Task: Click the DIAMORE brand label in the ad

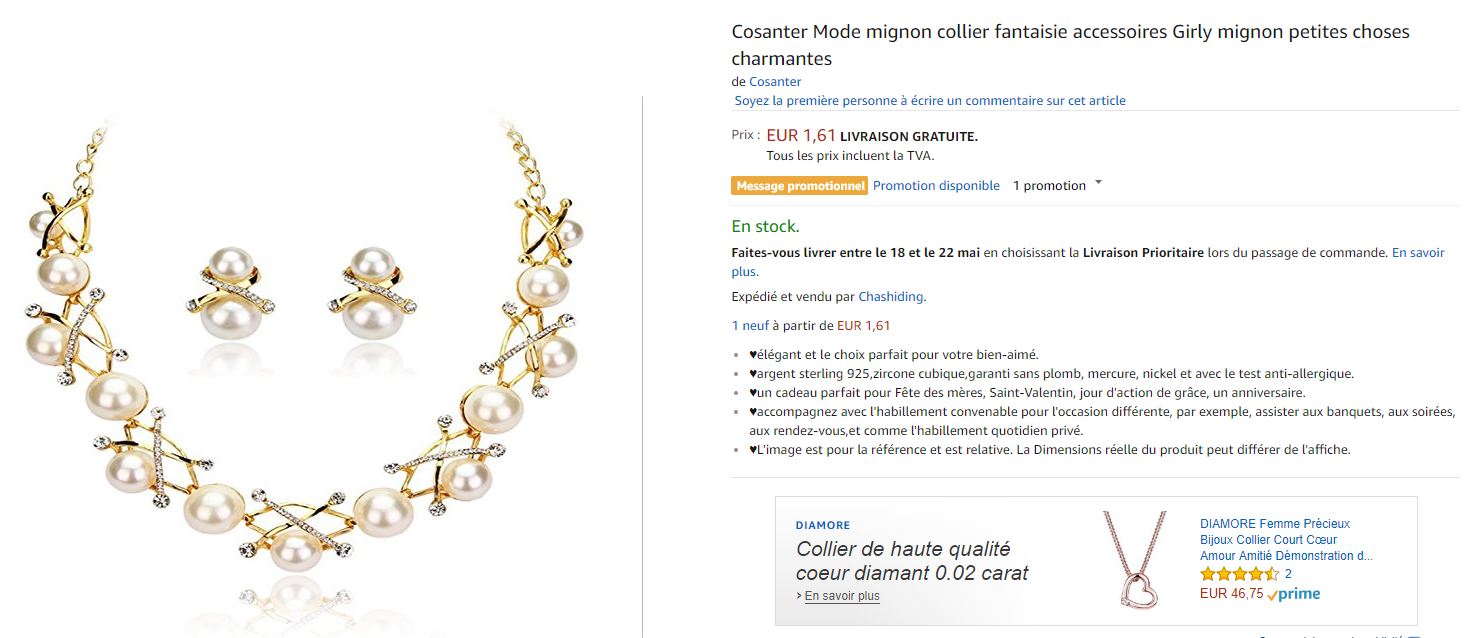Action: coord(823,525)
